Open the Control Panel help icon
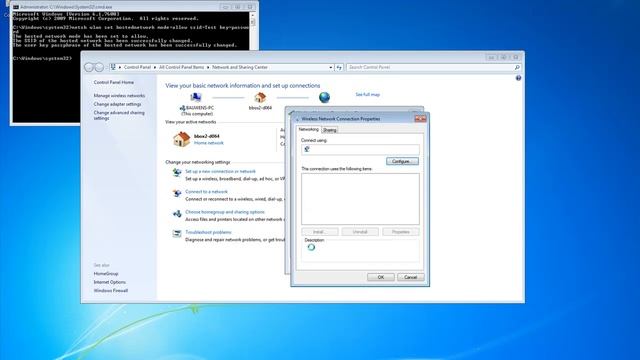This screenshot has height=360, width=640. pyautogui.click(x=518, y=78)
